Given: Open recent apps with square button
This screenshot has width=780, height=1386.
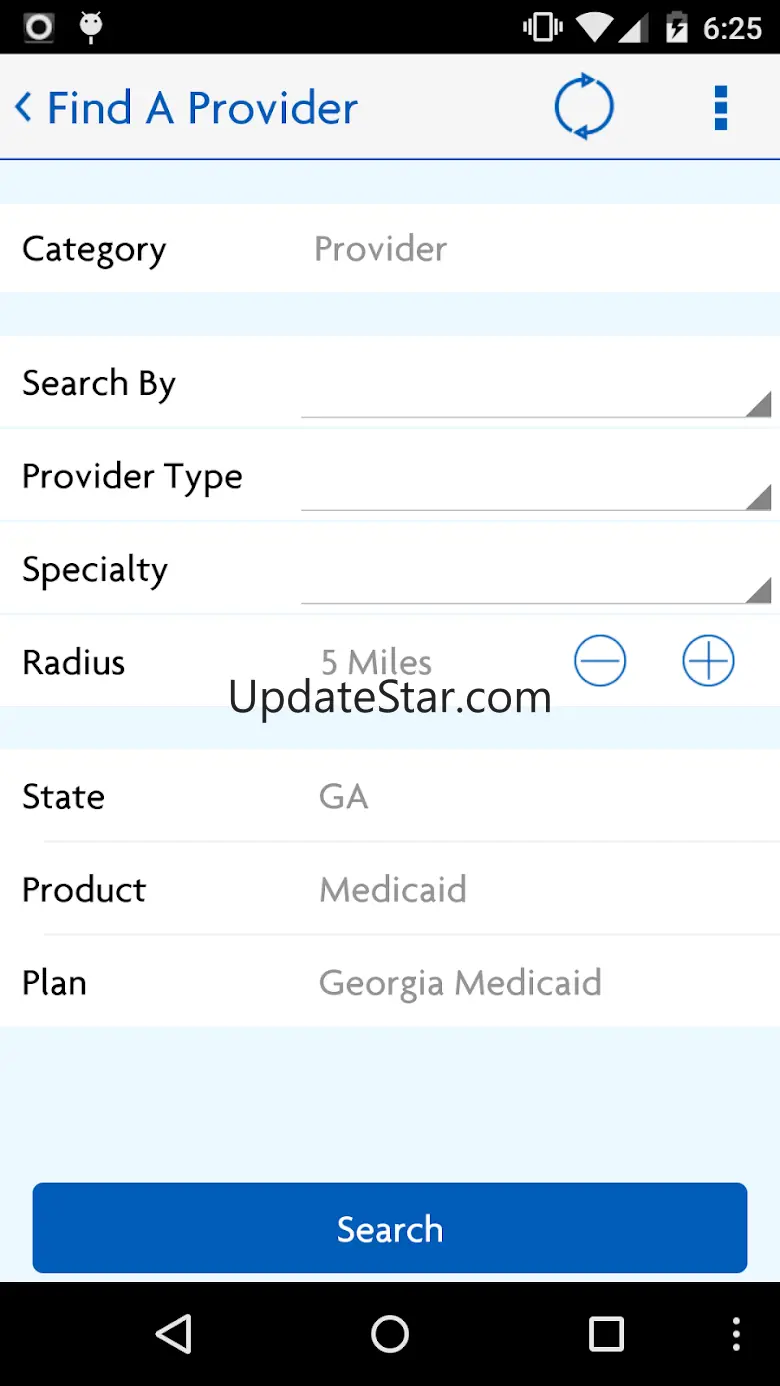Looking at the screenshot, I should click(606, 1333).
